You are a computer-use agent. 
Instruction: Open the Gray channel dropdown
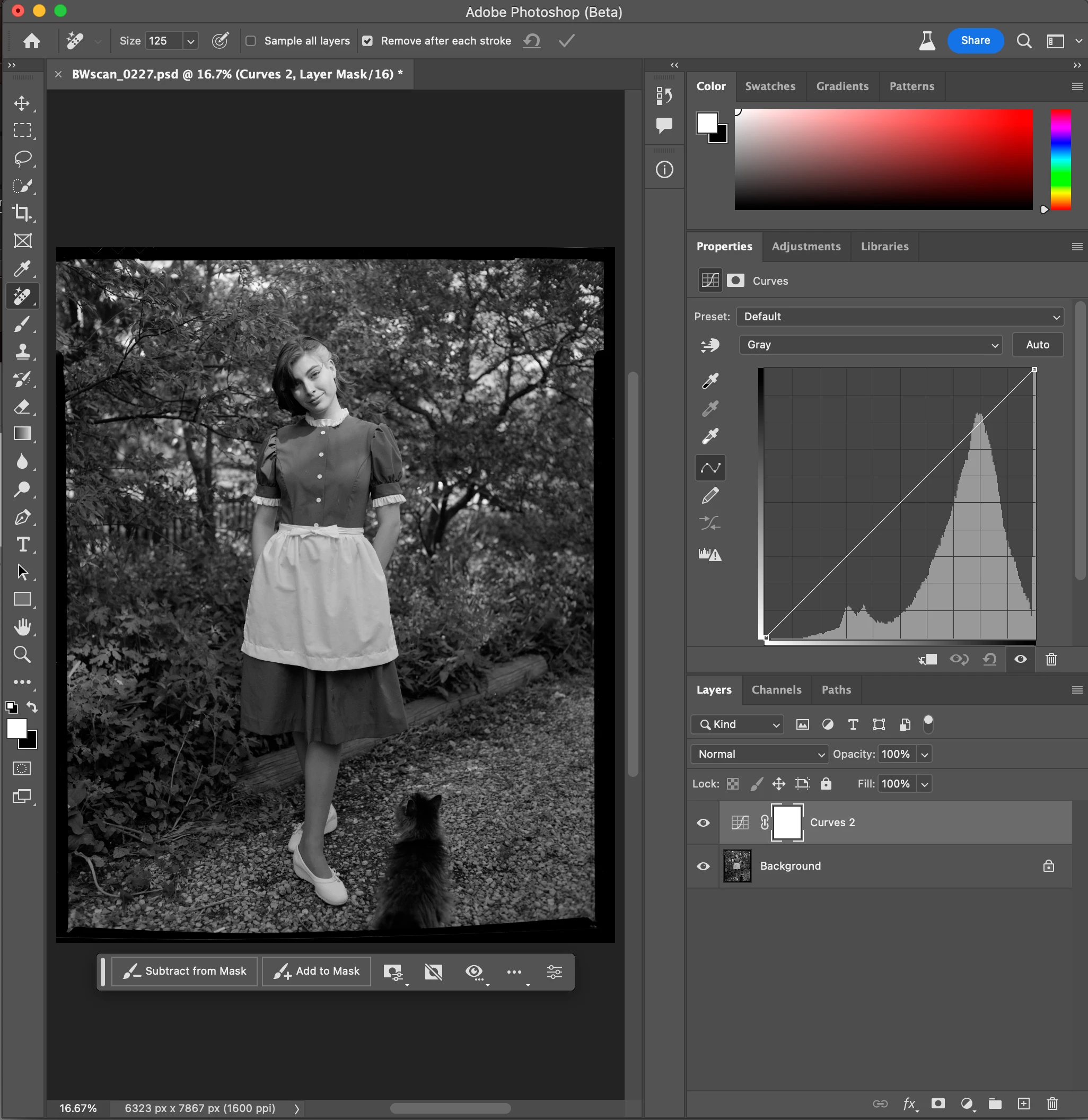point(870,345)
